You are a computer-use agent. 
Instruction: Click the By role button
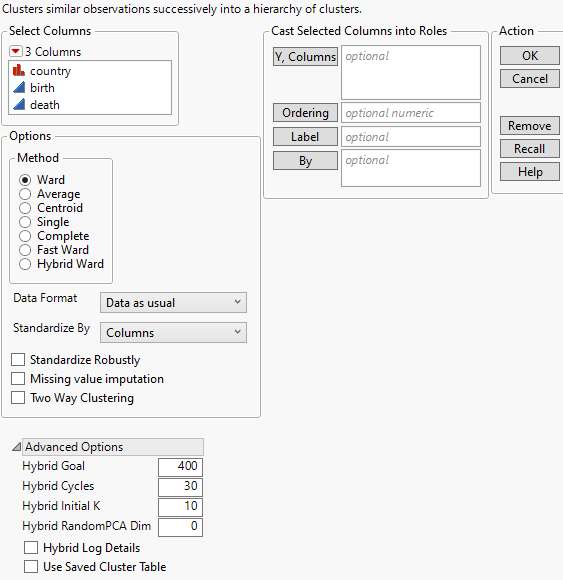[305, 161]
